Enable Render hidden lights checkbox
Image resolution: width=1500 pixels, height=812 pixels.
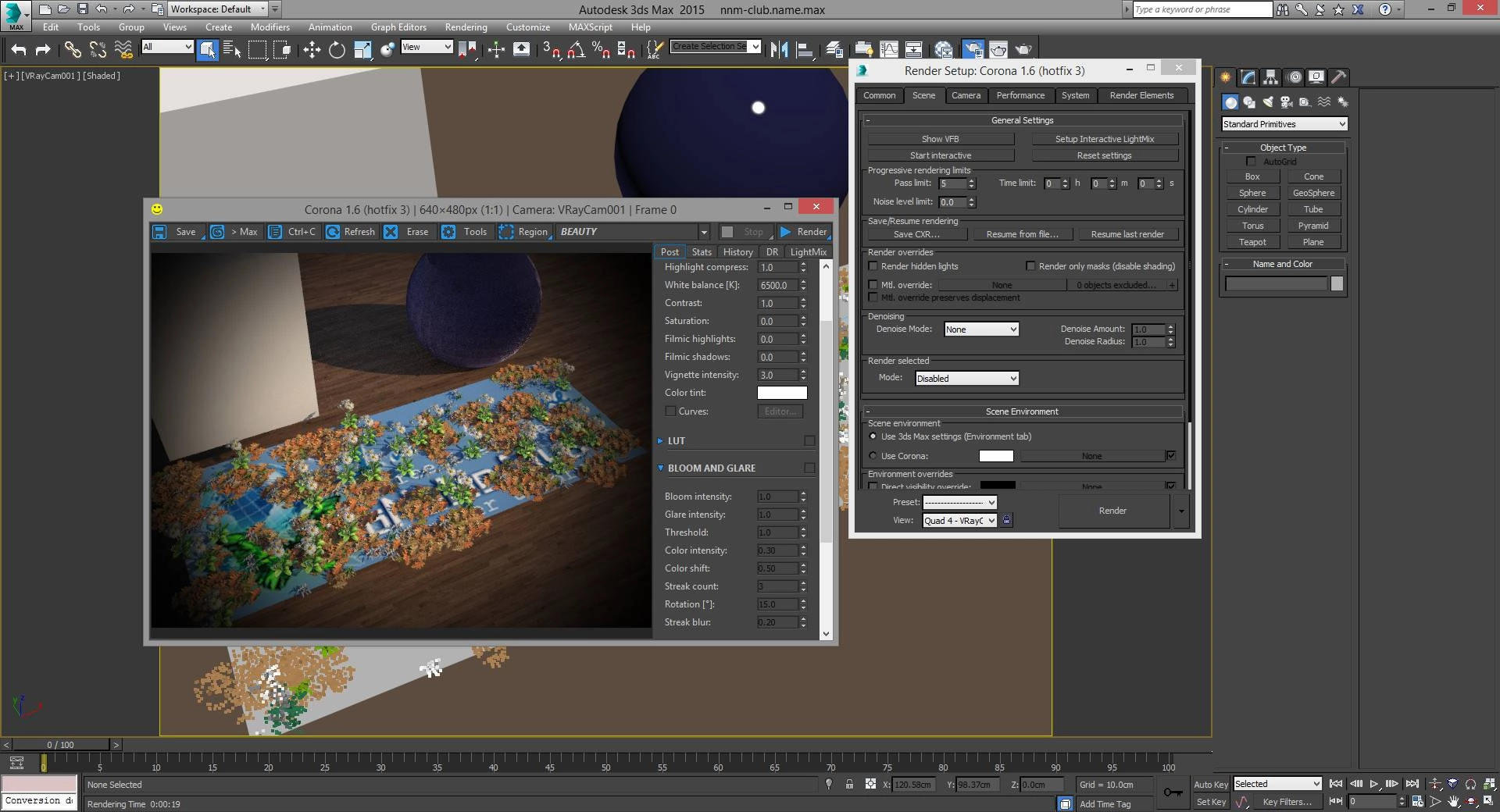[873, 266]
